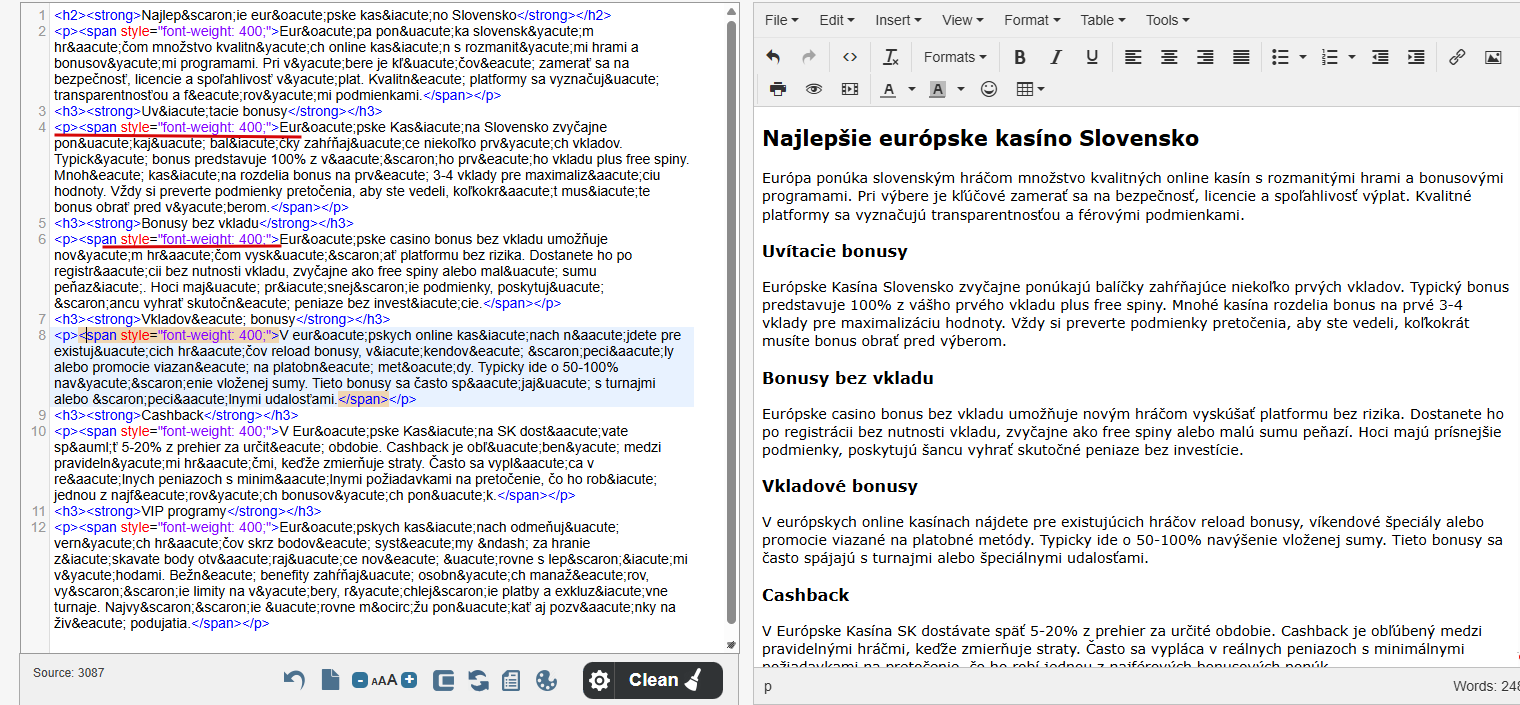Click the 'Uvítacie bonusy' heading in preview
The height and width of the screenshot is (705, 1520).
835,250
